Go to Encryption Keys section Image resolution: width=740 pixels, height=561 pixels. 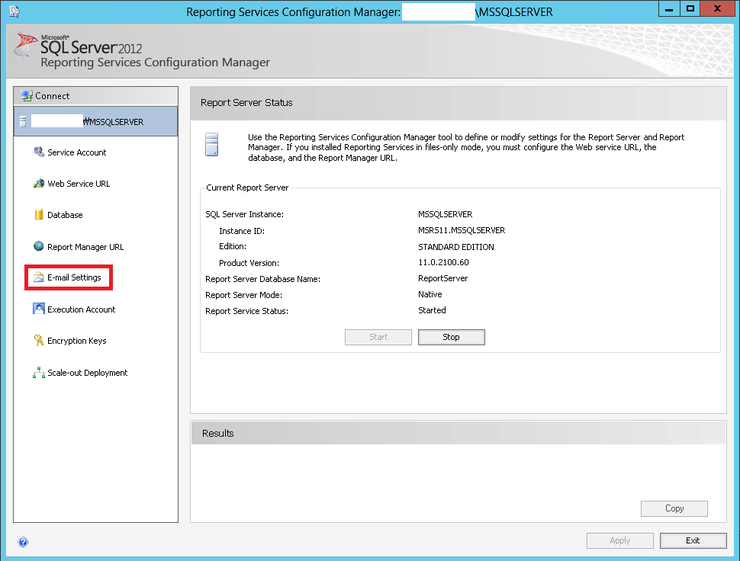(x=76, y=341)
